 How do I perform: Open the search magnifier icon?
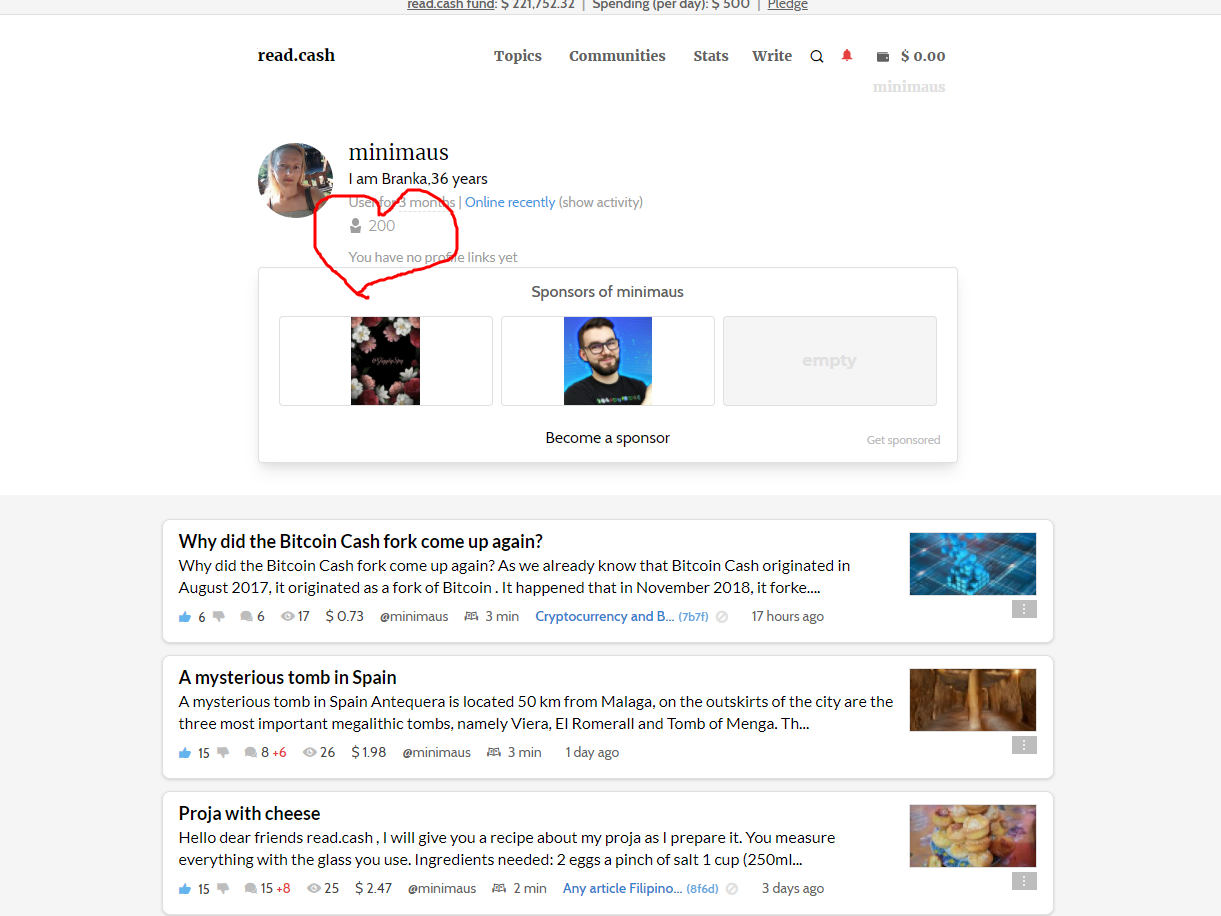point(817,57)
